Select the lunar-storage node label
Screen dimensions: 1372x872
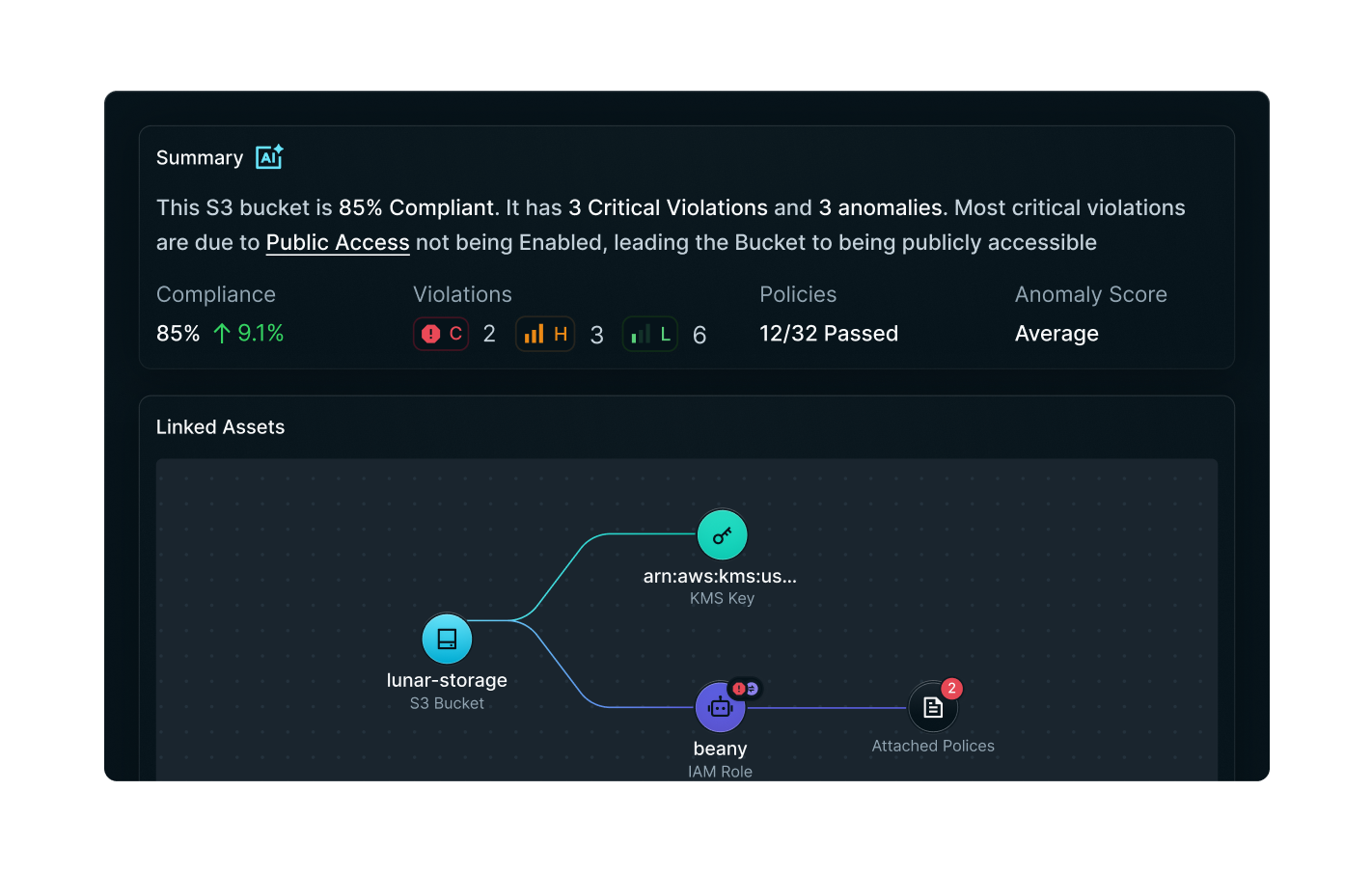coord(446,680)
